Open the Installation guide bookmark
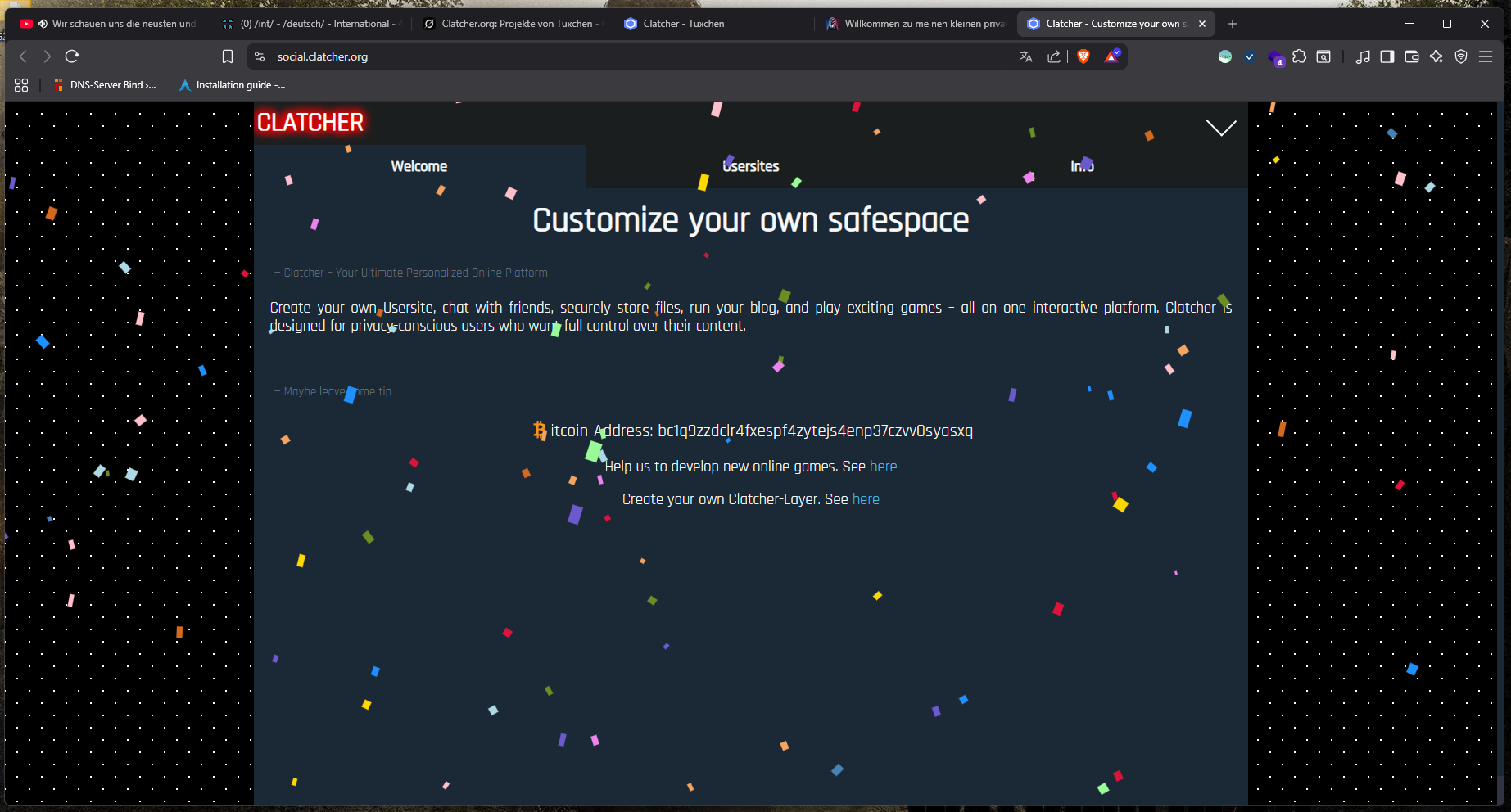Screen dimensions: 1511x812 [233, 85]
